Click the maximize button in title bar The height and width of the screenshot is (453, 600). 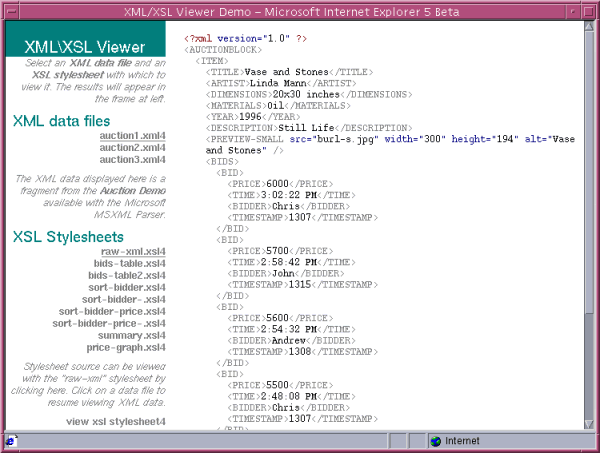589,11
